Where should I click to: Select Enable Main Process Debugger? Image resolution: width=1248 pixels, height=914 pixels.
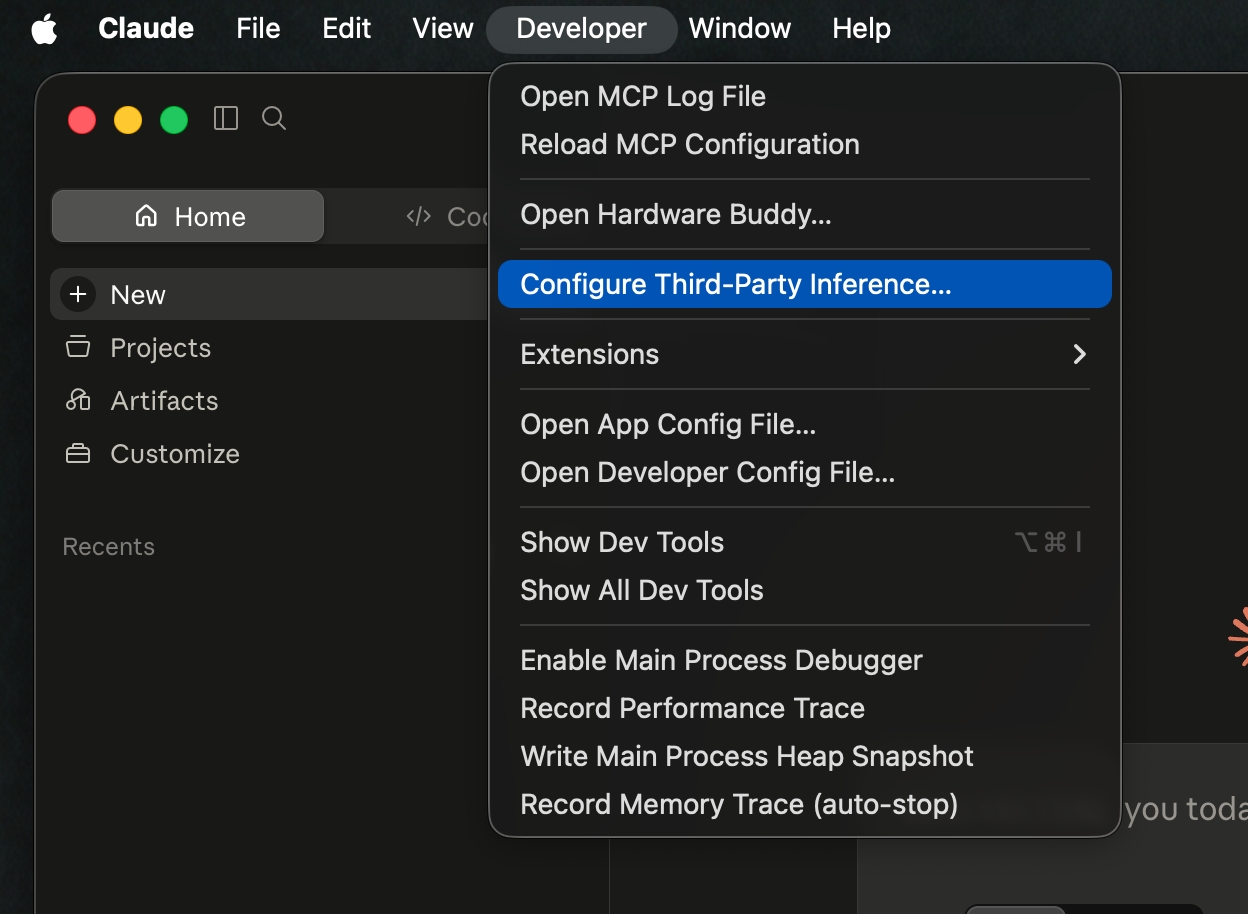[x=805, y=660]
